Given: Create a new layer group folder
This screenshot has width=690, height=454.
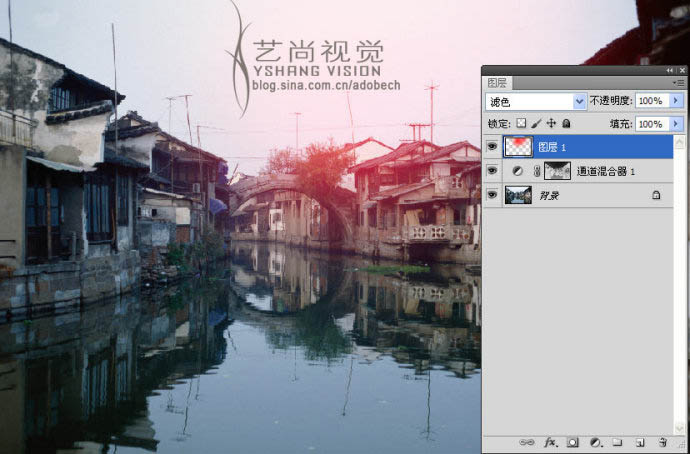Looking at the screenshot, I should click(617, 442).
